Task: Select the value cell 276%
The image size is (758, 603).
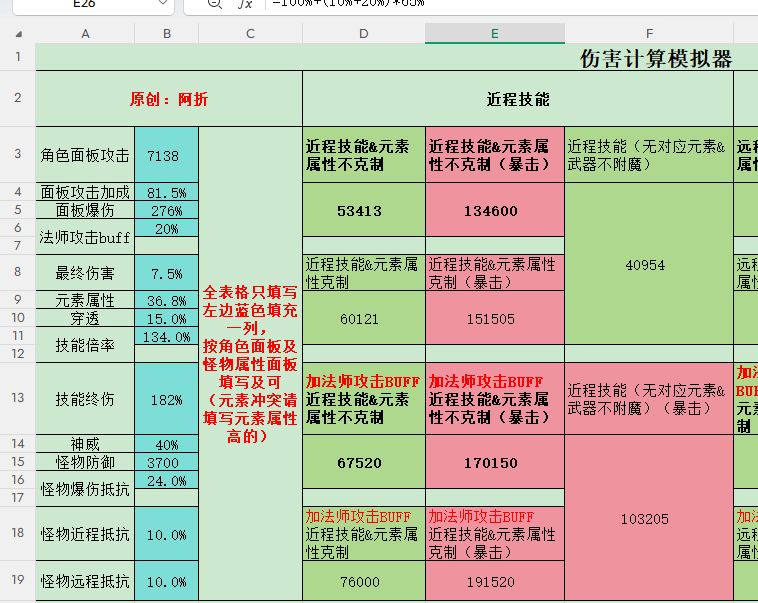Action: [167, 210]
